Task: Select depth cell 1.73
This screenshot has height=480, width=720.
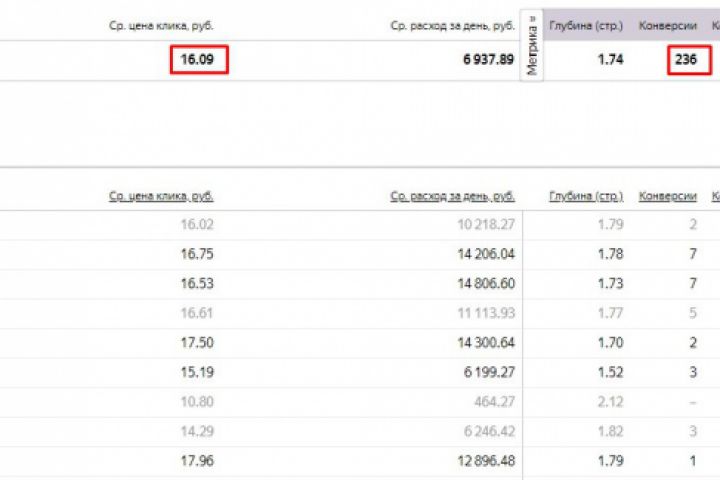Action: 610,283
